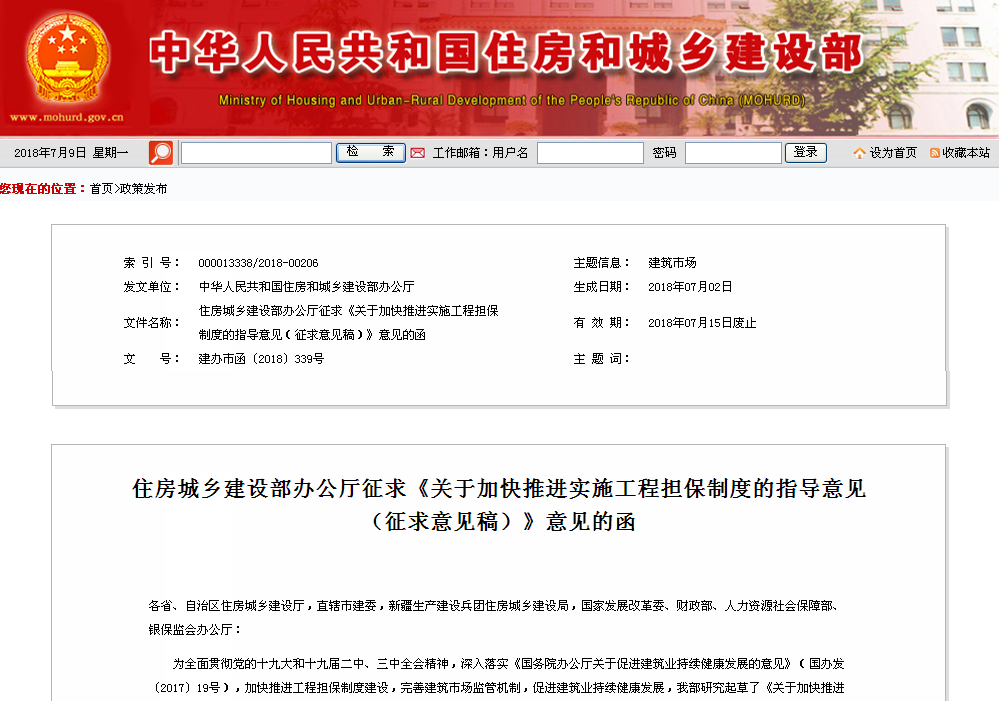Click the RSS-style icon beside 收藏本站
The height and width of the screenshot is (701, 1004).
pos(934,153)
